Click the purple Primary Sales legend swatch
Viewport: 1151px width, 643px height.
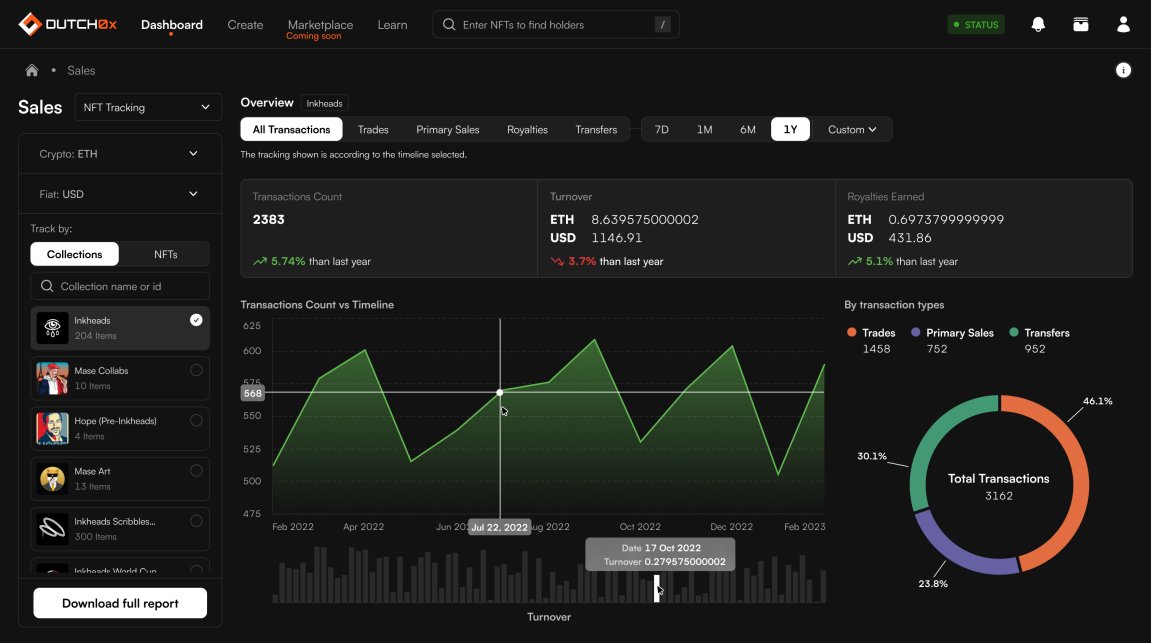[915, 333]
